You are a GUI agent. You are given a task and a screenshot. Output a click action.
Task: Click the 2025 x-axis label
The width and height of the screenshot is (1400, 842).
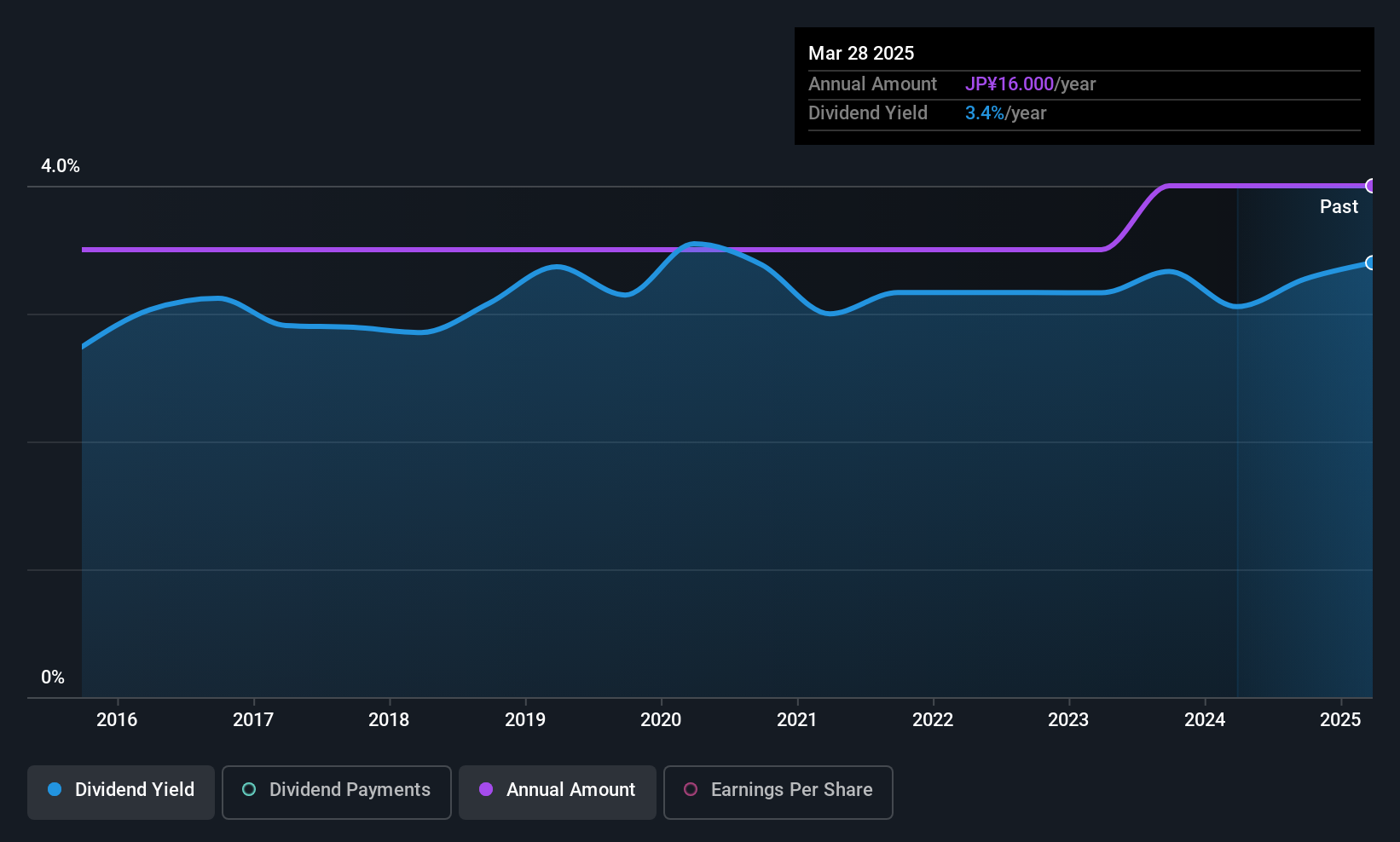coord(1340,719)
